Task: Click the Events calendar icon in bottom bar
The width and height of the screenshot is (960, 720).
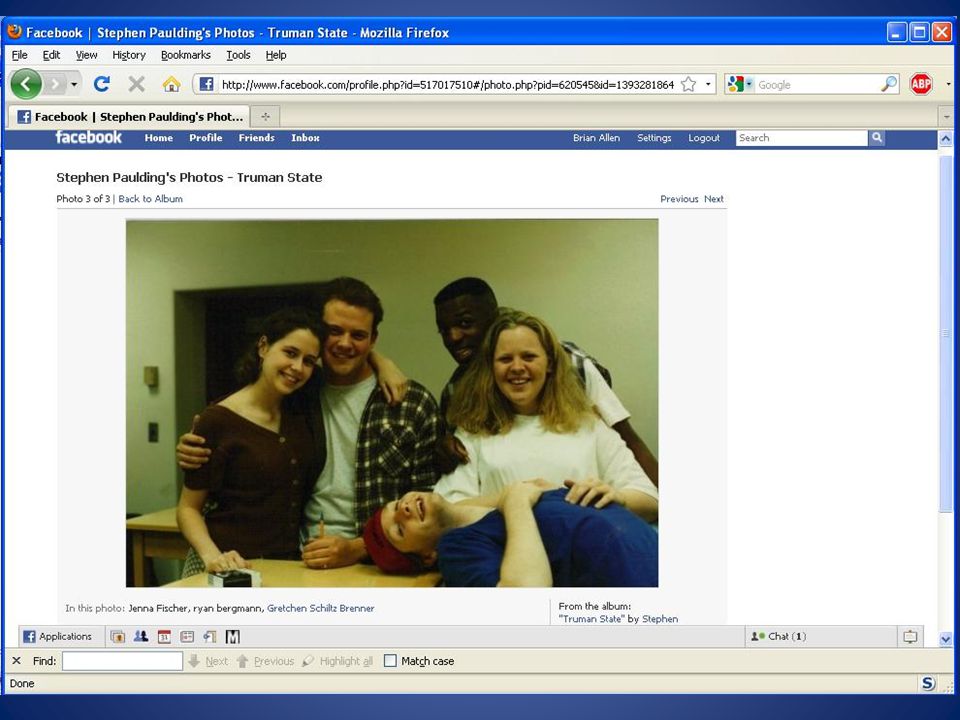Action: (164, 637)
